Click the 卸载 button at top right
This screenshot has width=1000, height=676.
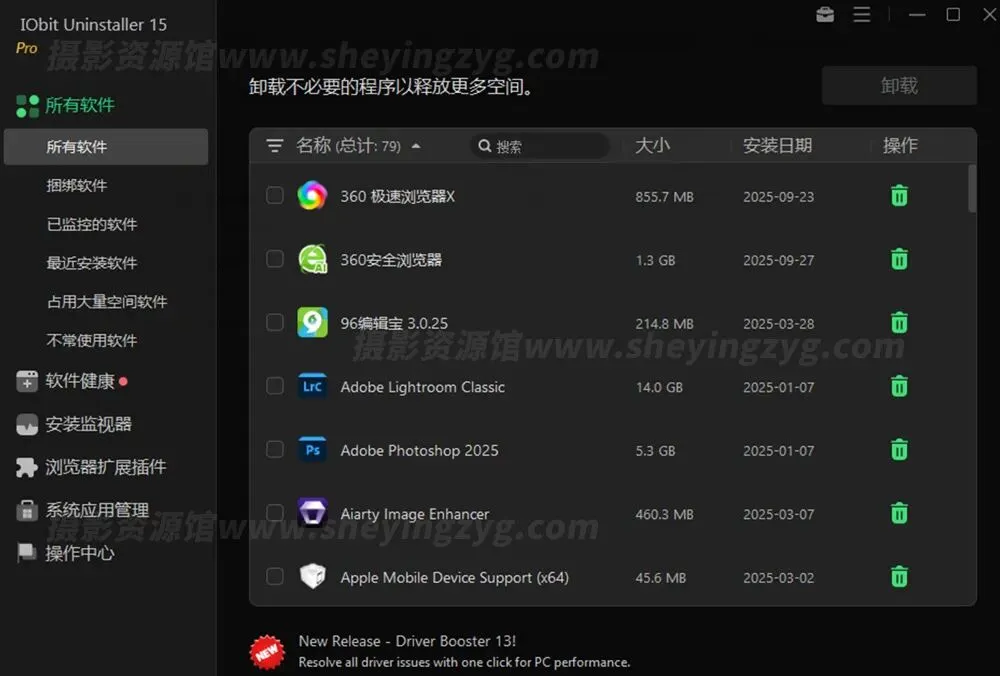coord(899,85)
